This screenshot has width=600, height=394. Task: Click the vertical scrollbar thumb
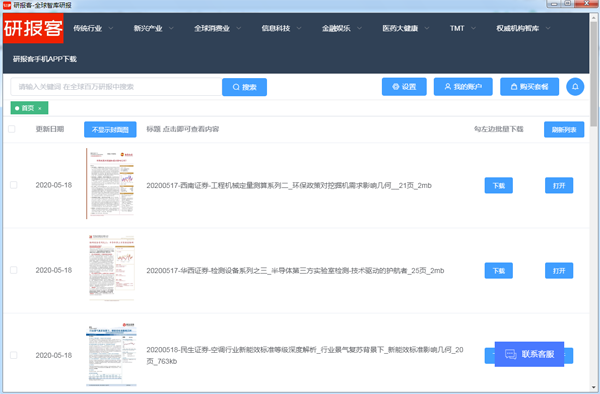click(594, 73)
